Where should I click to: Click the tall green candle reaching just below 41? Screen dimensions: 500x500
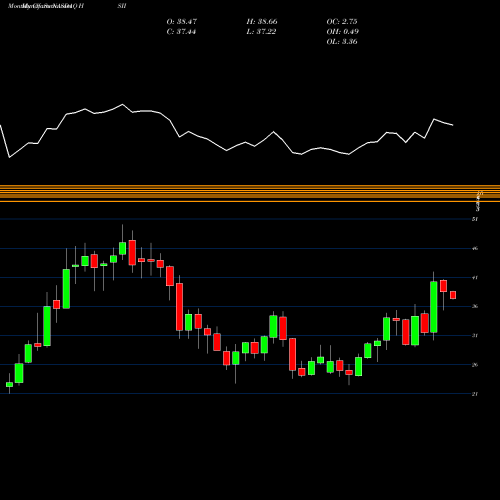click(434, 307)
